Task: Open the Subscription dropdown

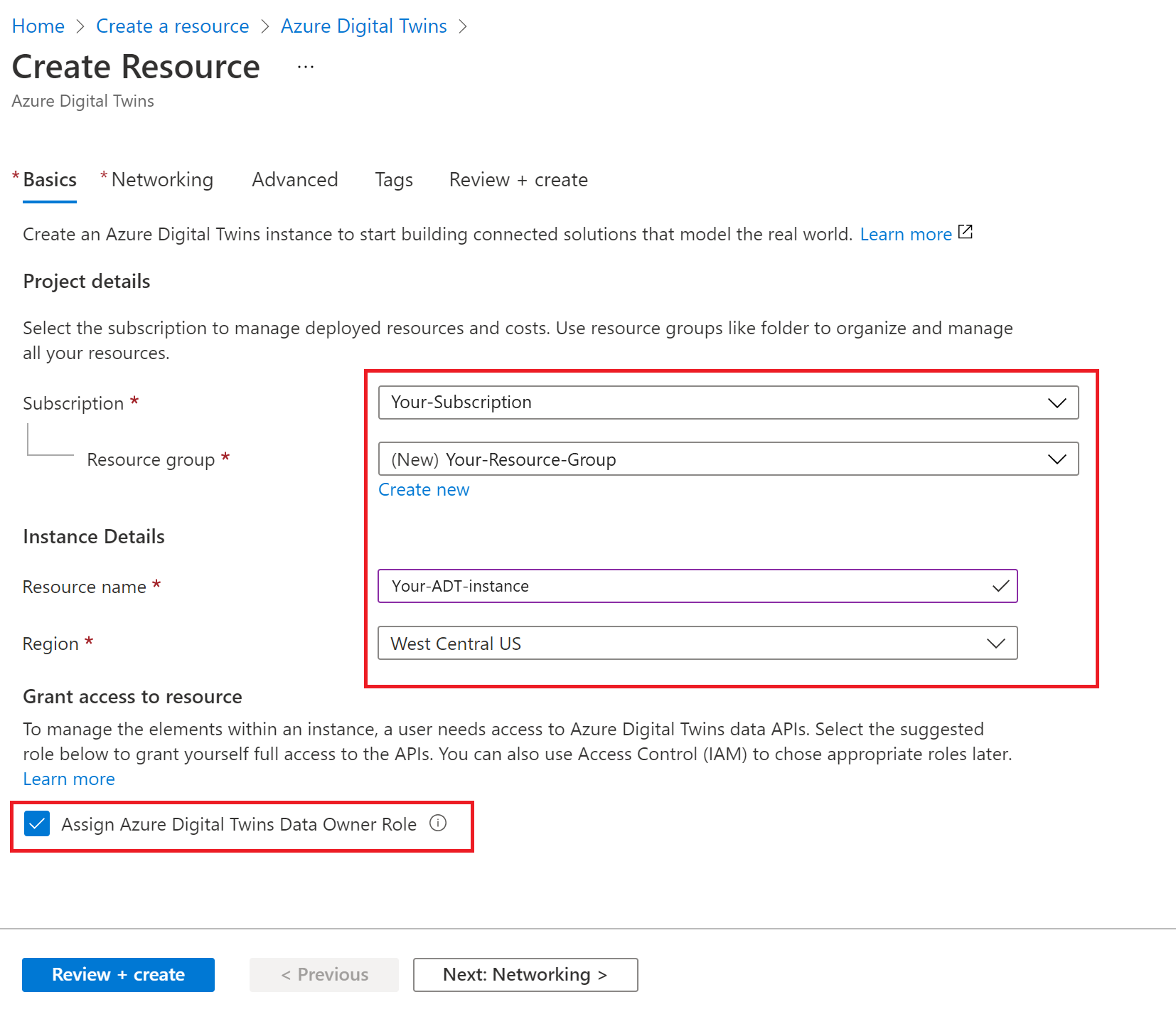Action: [x=1057, y=402]
